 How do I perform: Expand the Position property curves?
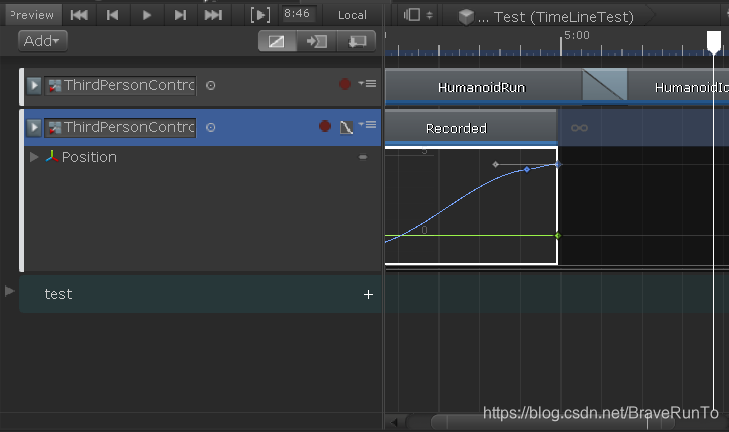point(34,157)
